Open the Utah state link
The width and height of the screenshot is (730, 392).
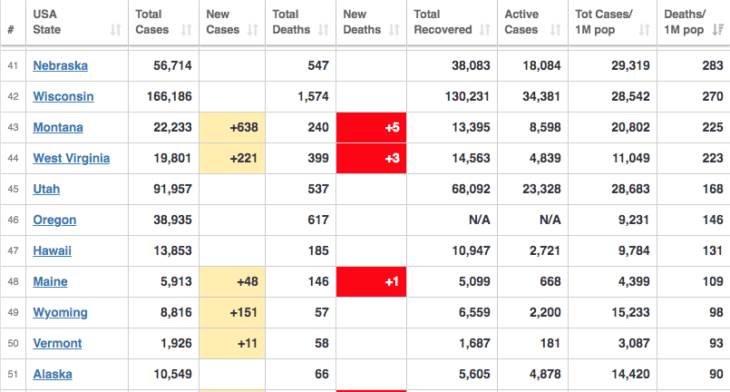pos(46,189)
